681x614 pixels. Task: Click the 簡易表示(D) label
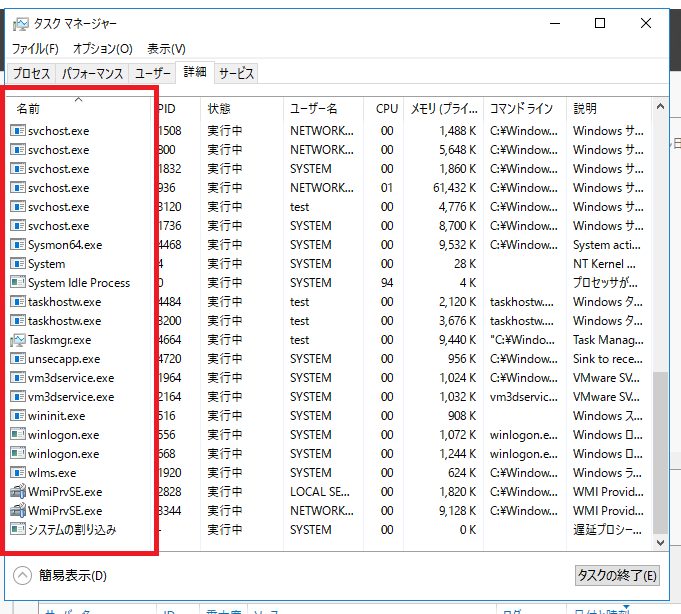[x=73, y=576]
